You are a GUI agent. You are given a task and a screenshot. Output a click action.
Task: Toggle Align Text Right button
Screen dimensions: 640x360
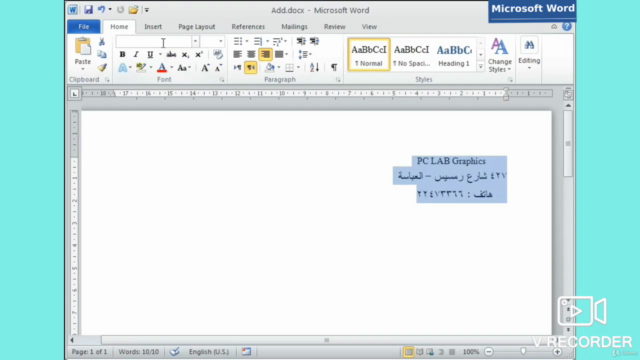(265, 54)
